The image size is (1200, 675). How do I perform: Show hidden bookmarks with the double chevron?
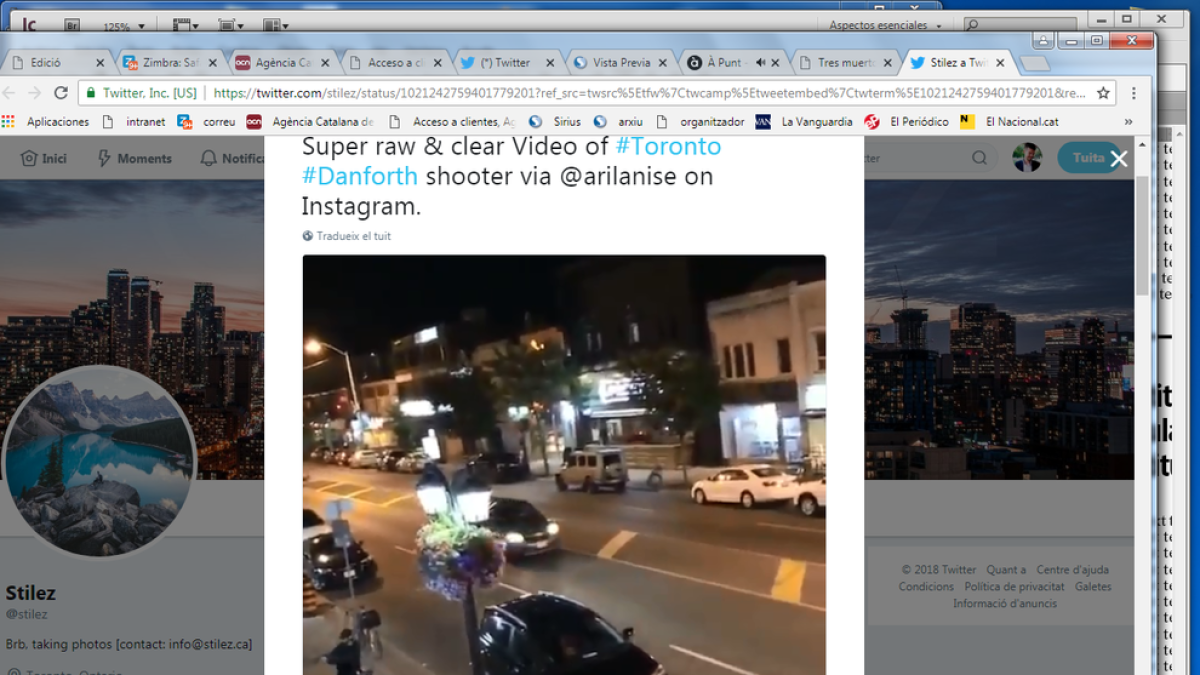click(x=1129, y=122)
